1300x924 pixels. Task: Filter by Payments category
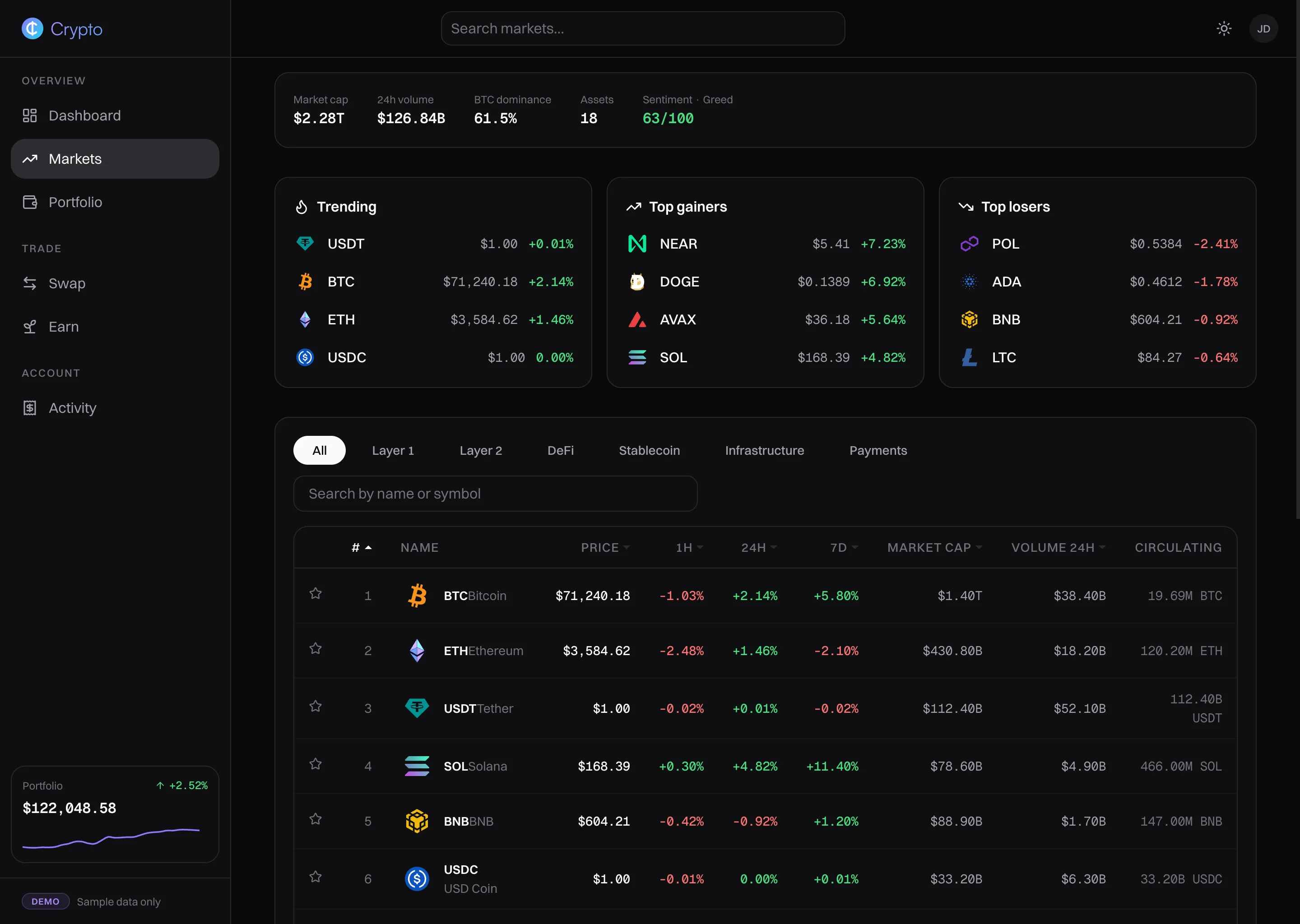click(x=877, y=450)
